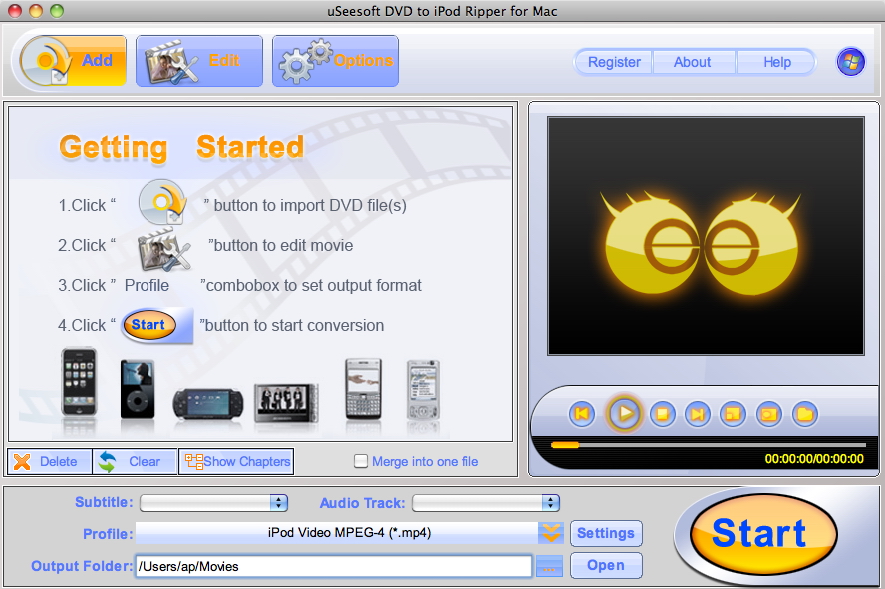Click the large Start conversion button
Viewport: 885px width, 589px height.
(764, 534)
